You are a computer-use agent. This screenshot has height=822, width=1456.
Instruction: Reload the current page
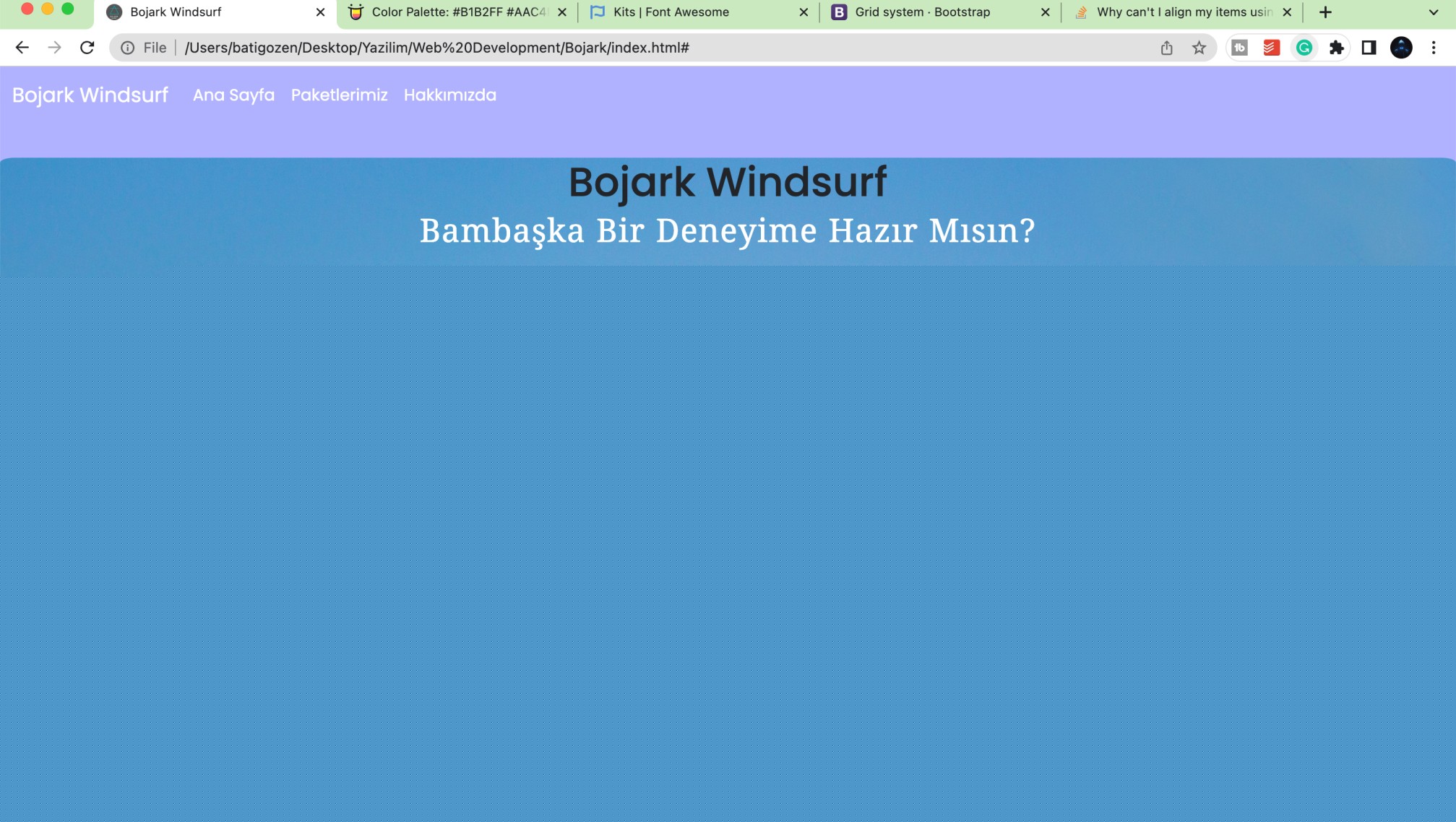click(x=87, y=48)
